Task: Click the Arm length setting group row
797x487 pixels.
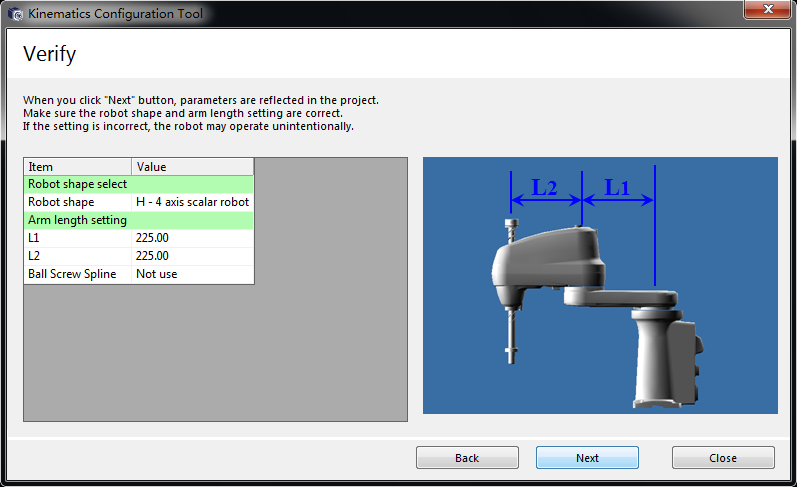Action: [139, 220]
